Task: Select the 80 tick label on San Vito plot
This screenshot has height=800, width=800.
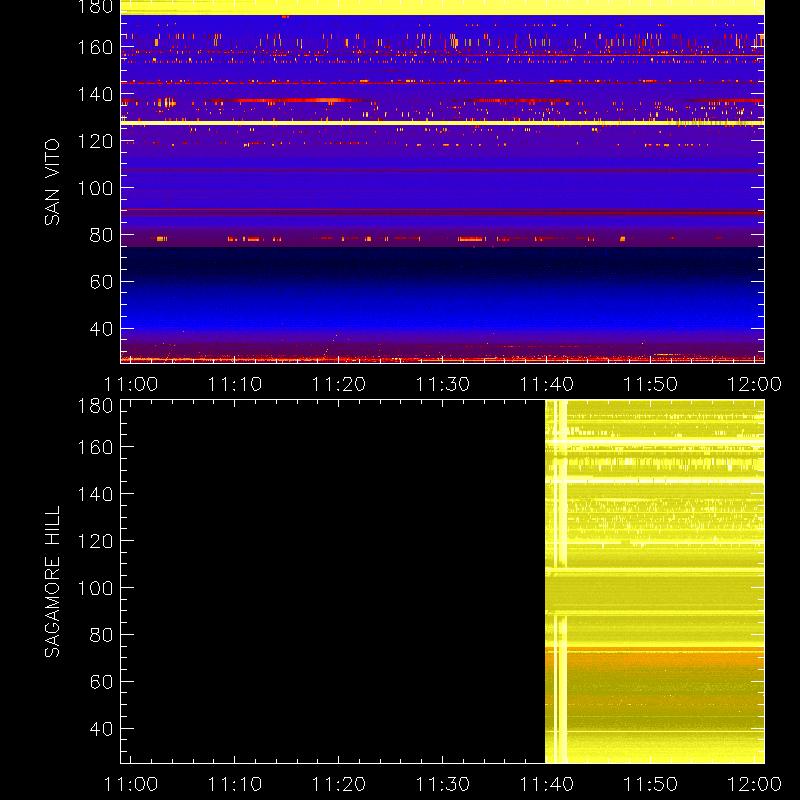Action: pos(101,235)
